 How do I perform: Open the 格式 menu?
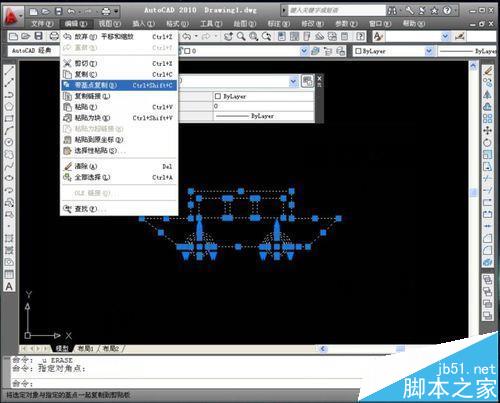click(177, 24)
